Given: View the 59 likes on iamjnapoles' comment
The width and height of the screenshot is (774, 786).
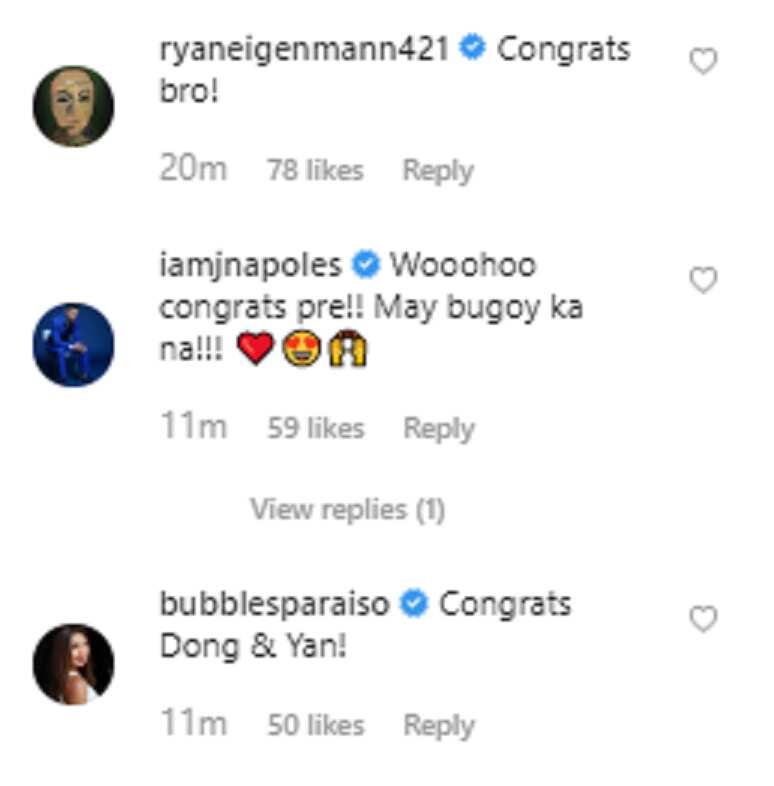Looking at the screenshot, I should click(316, 428).
